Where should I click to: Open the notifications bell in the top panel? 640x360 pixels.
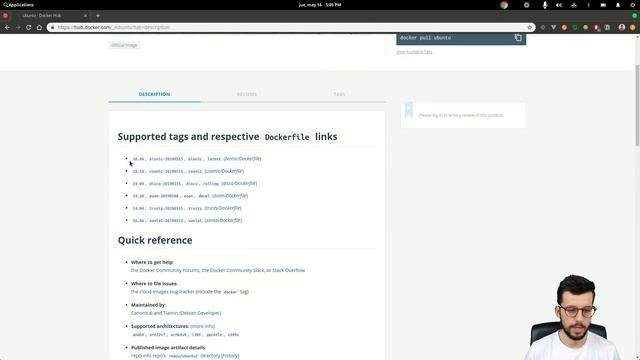click(618, 5)
